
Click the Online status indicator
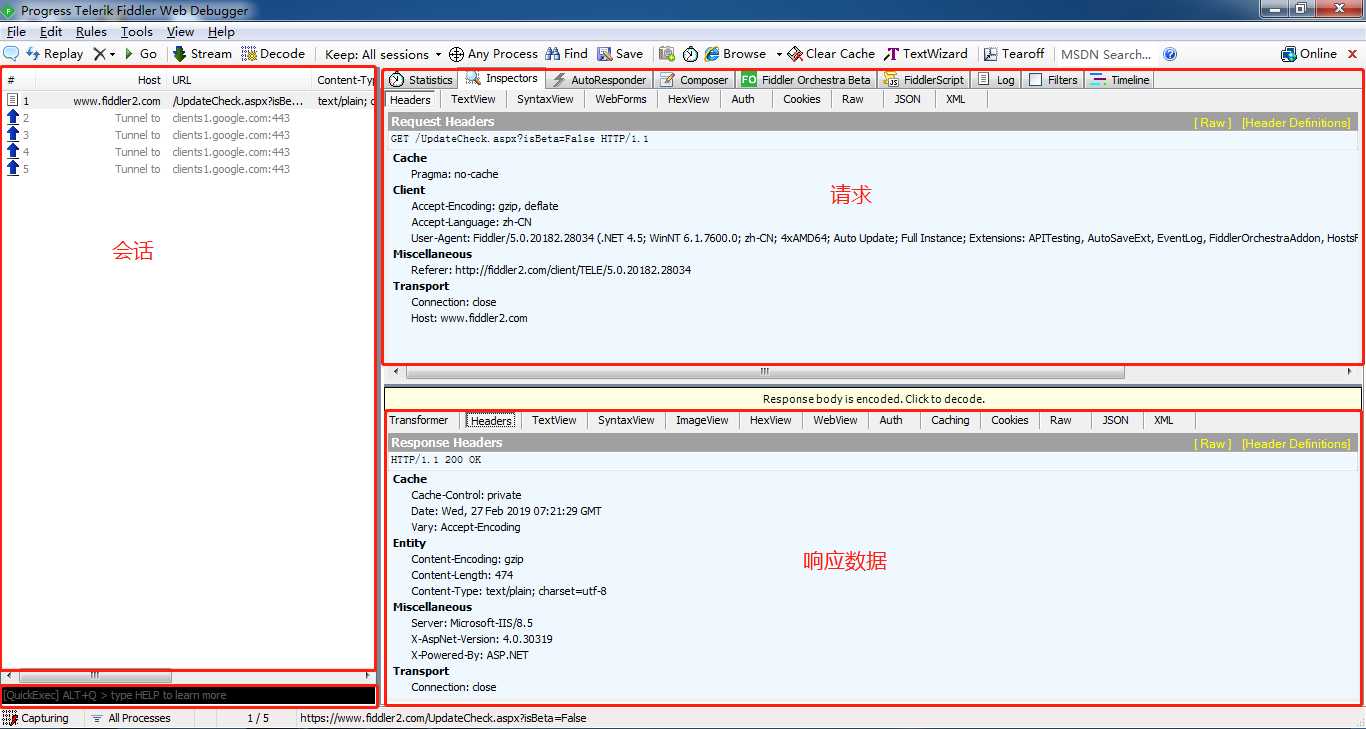pyautogui.click(x=1309, y=54)
